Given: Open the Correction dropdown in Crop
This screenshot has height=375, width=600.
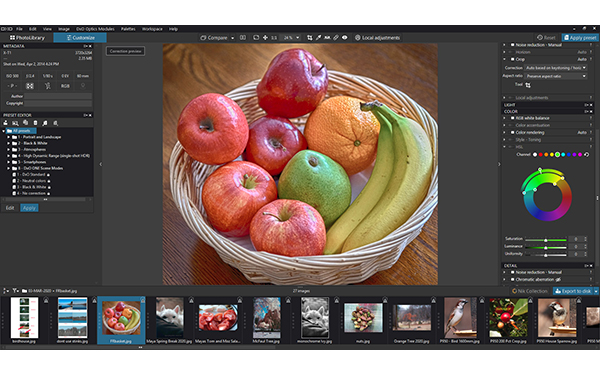Looking at the screenshot, I should coord(556,68).
